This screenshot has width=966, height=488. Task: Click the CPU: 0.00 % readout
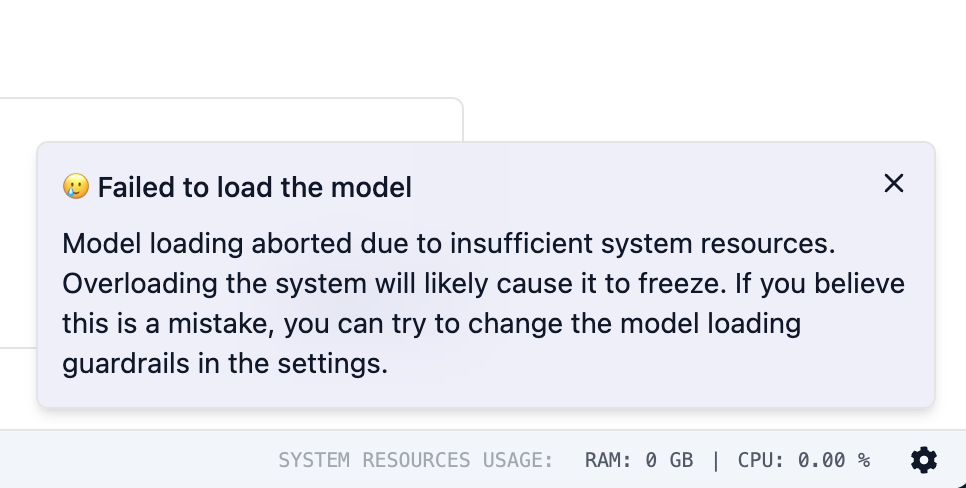[803, 460]
